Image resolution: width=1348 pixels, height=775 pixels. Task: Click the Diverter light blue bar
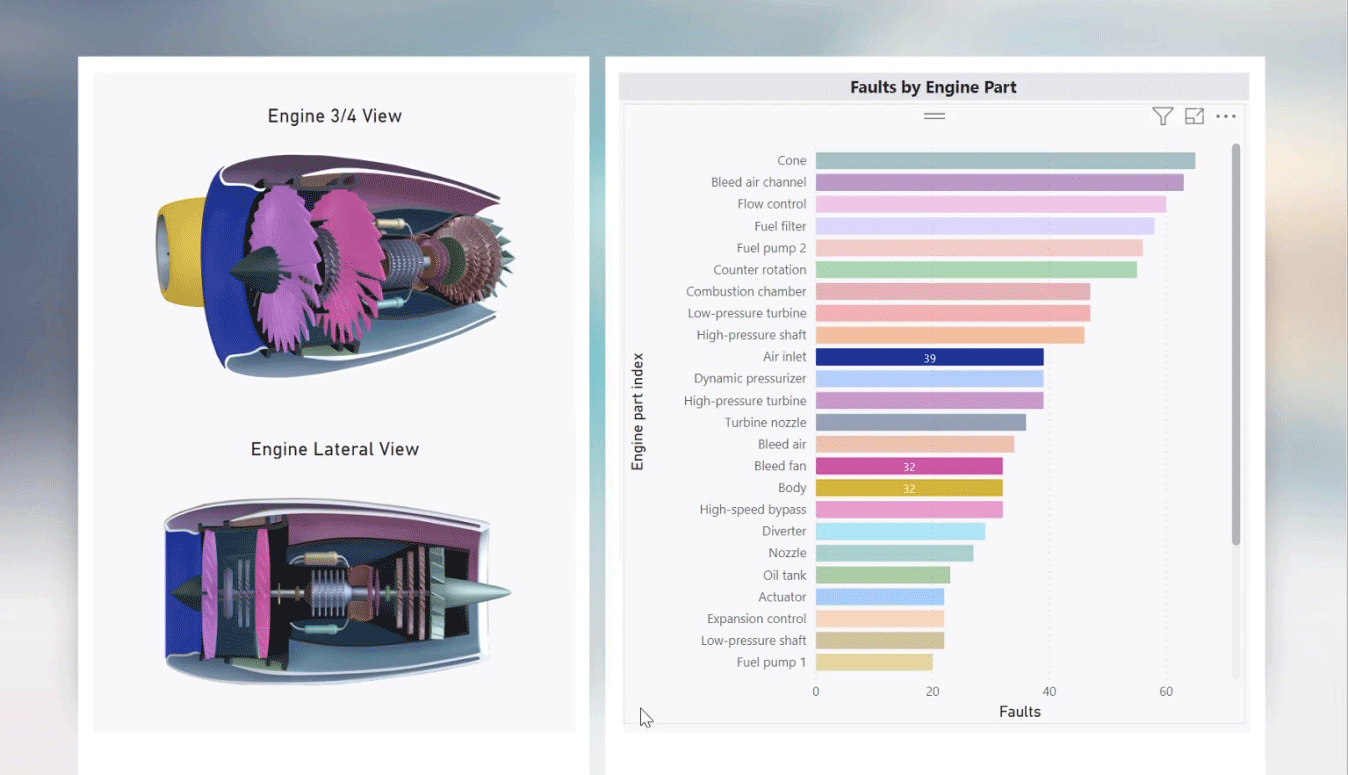click(900, 531)
